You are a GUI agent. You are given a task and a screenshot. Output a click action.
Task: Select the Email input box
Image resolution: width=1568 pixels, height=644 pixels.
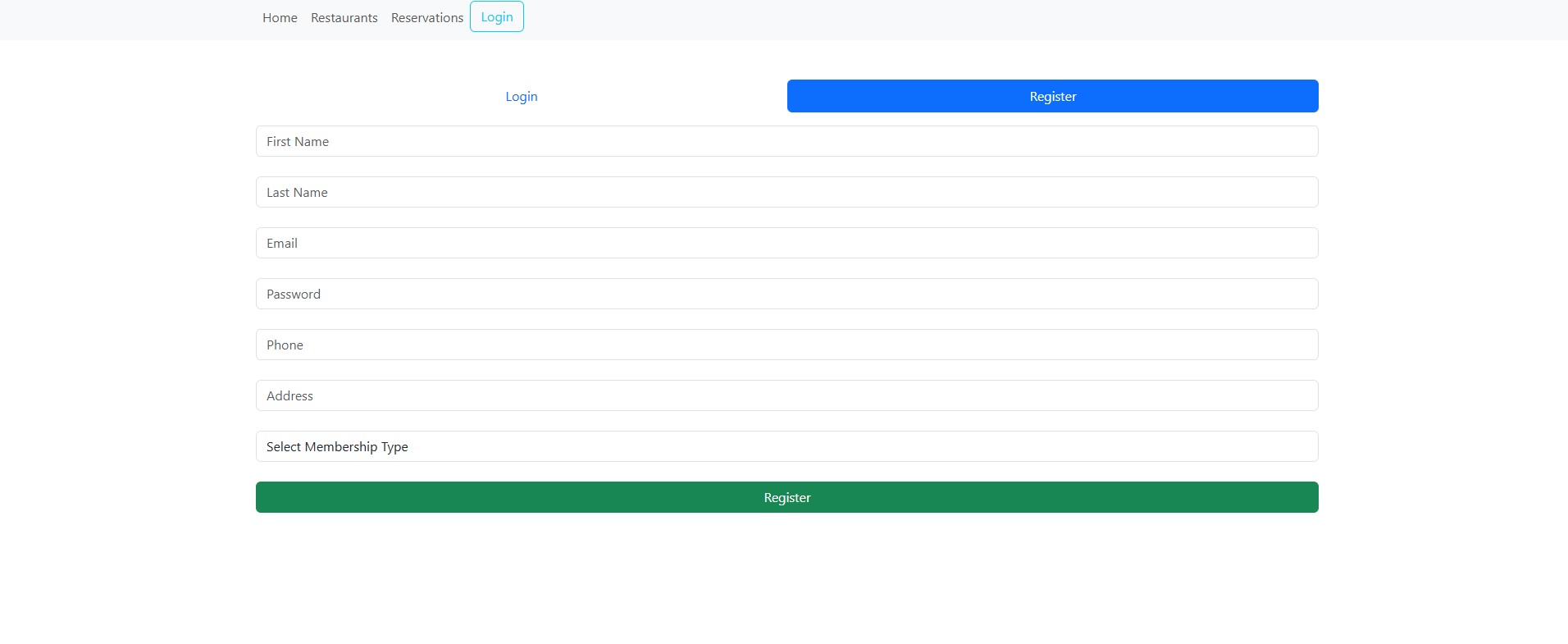786,243
